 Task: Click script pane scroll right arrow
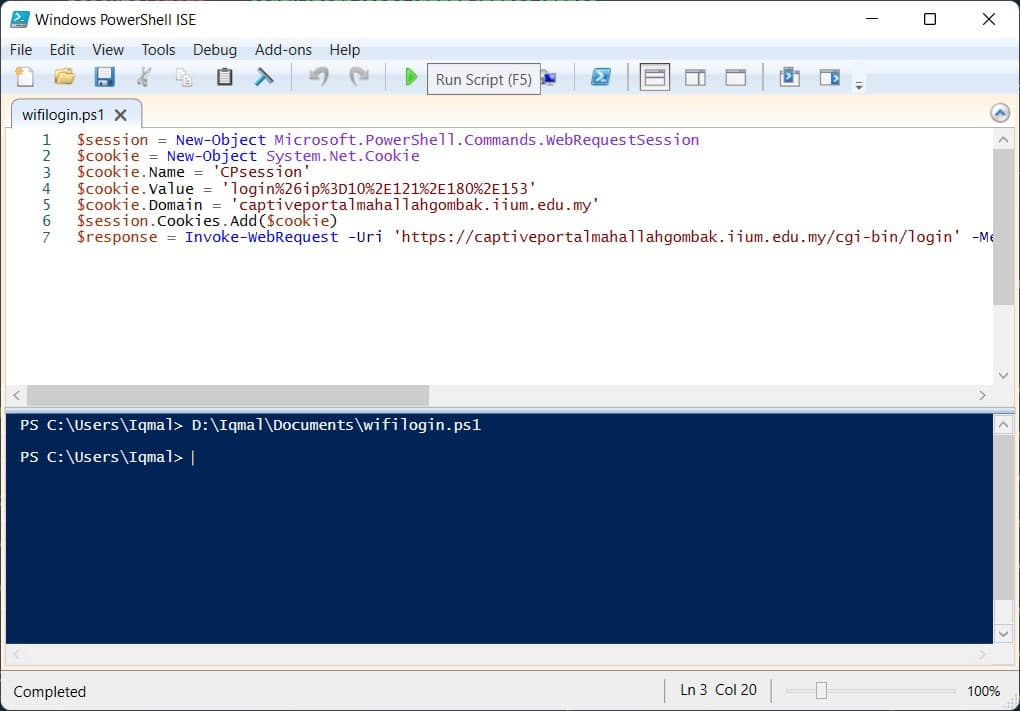[x=982, y=395]
